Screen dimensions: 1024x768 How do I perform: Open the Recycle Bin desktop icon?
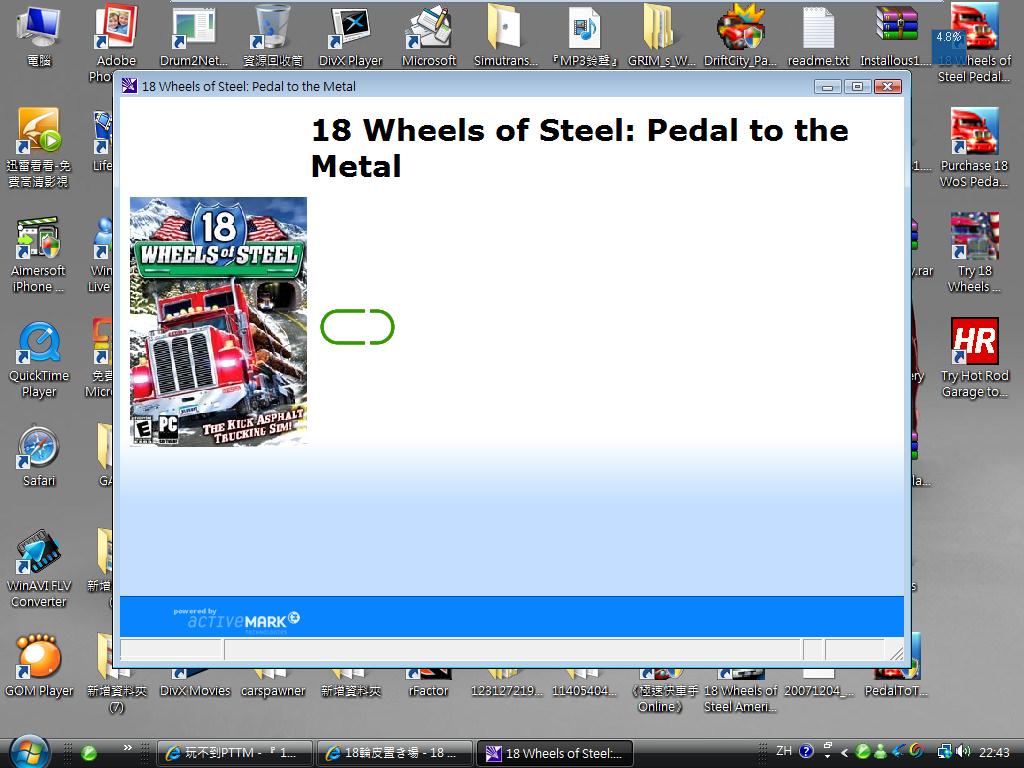point(272,30)
